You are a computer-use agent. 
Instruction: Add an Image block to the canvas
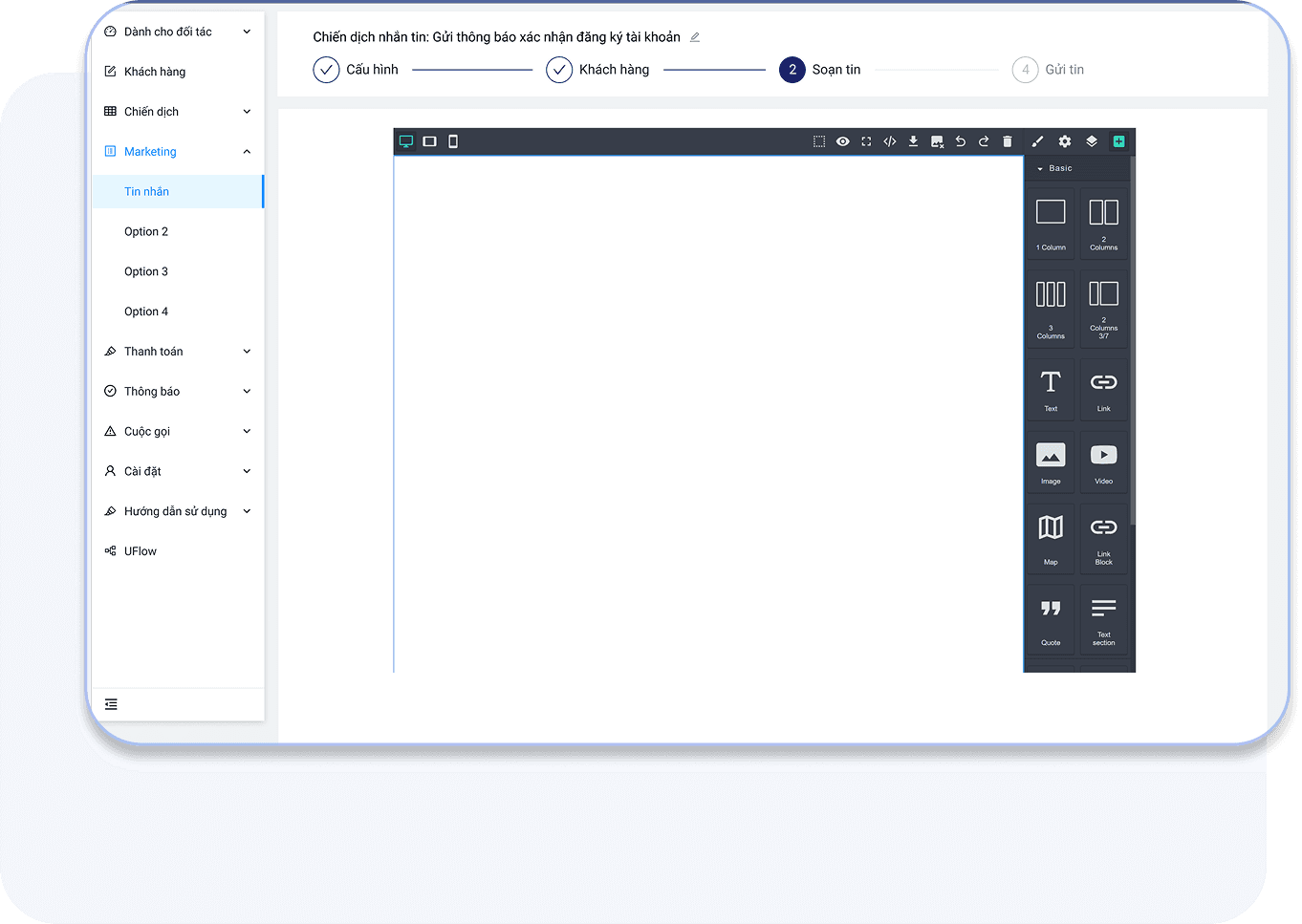[x=1050, y=462]
